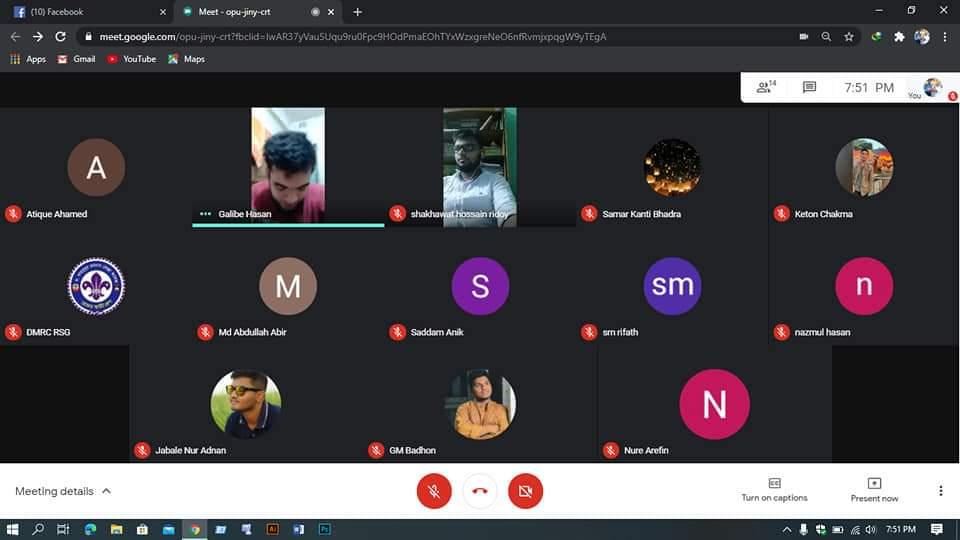Go forward in browser history
Screen dimensions: 960x540
38,37
